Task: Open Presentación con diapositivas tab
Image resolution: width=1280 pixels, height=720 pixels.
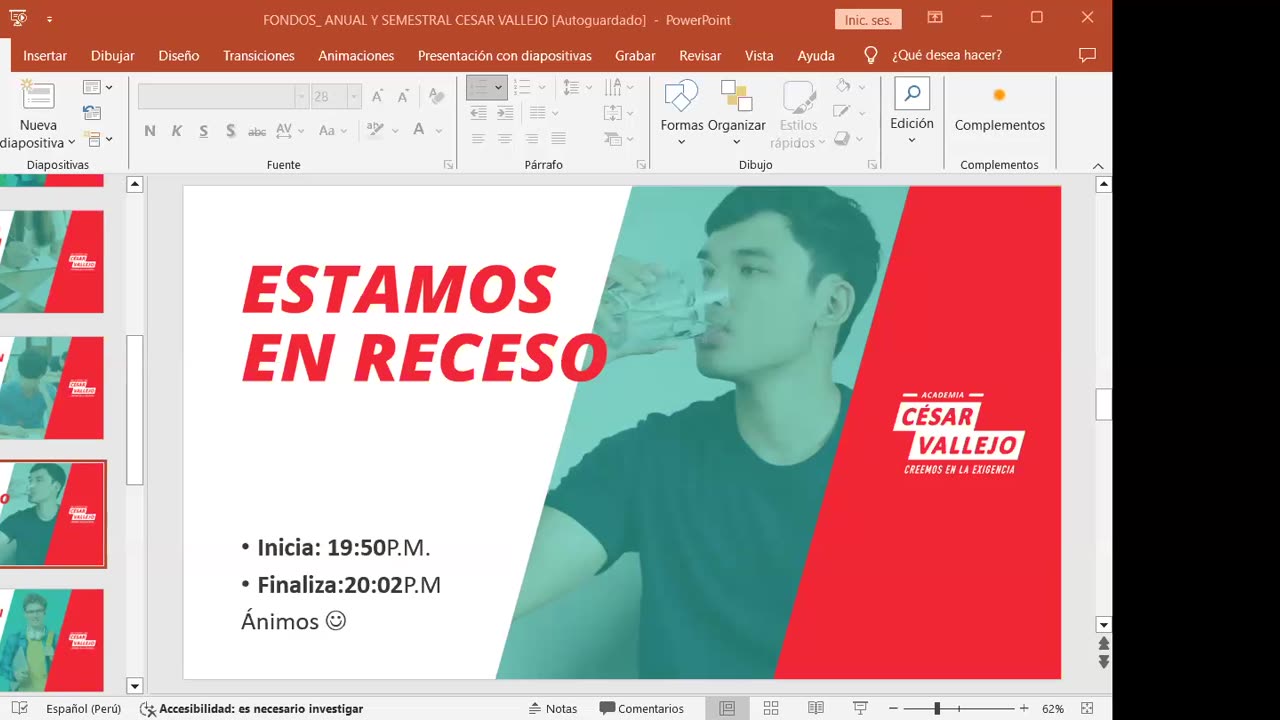Action: (505, 56)
